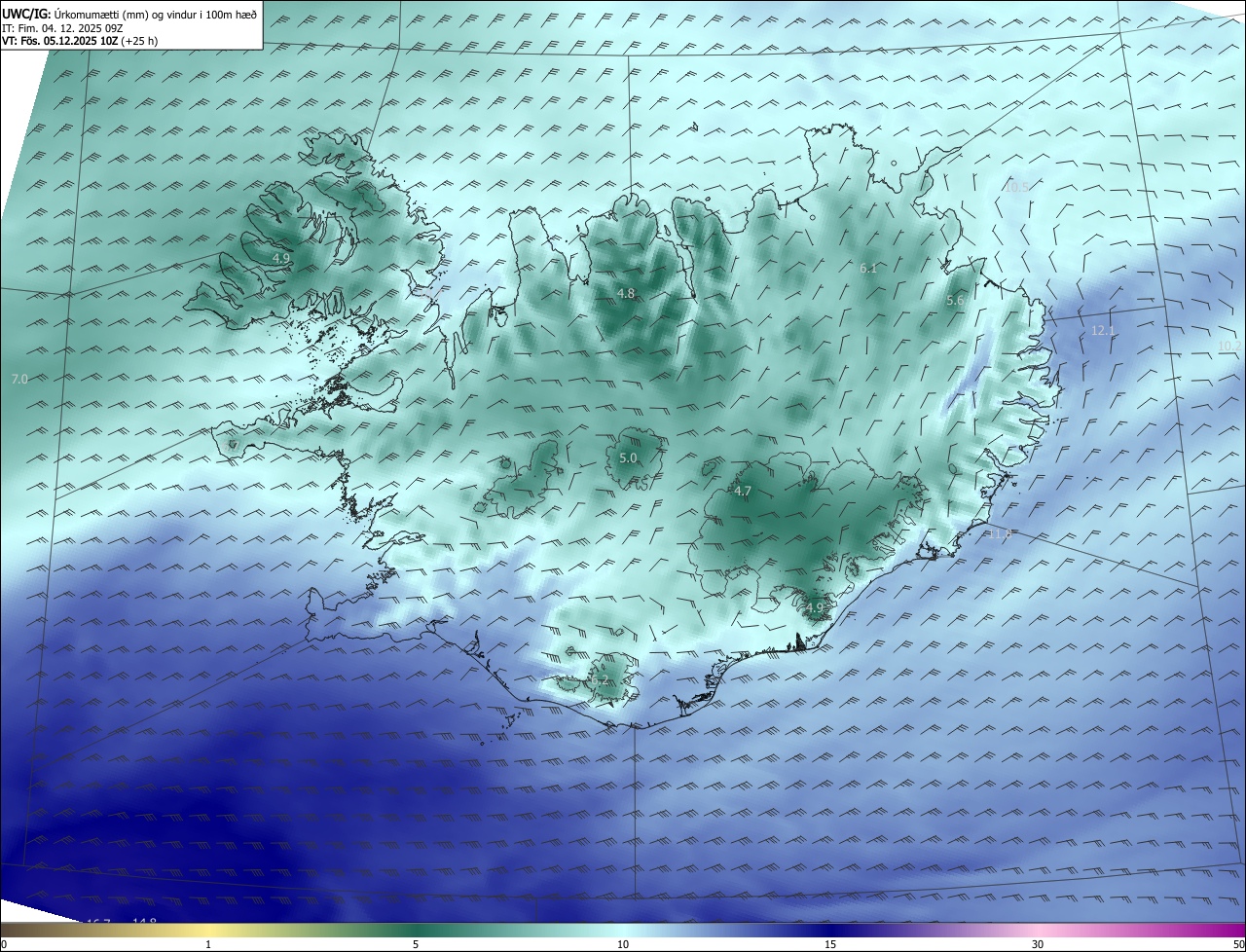The image size is (1246, 952).
Task: Click the 10.5 value off the northeast coast
Action: point(1016,187)
